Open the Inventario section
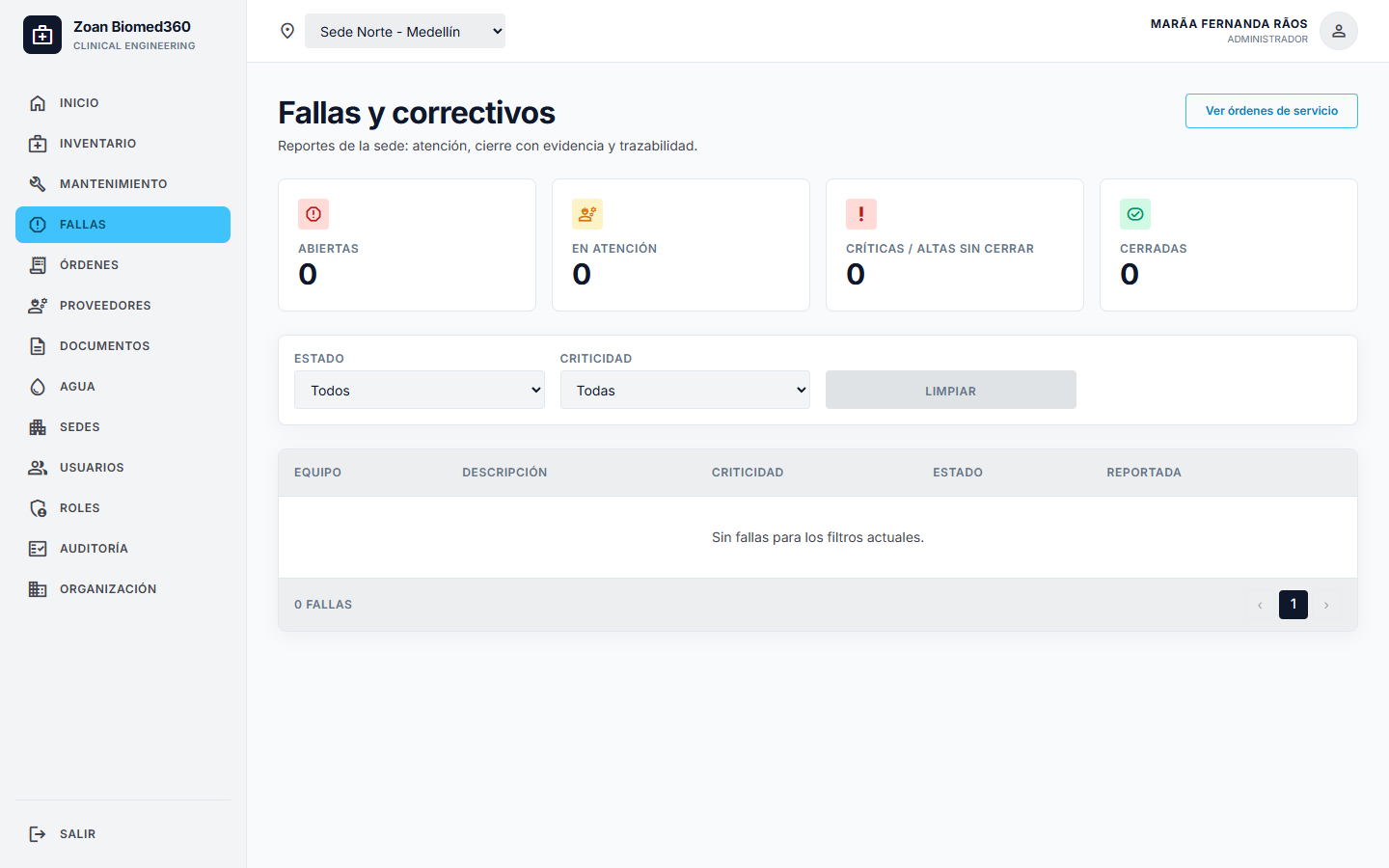Viewport: 1389px width, 868px height. click(x=123, y=144)
